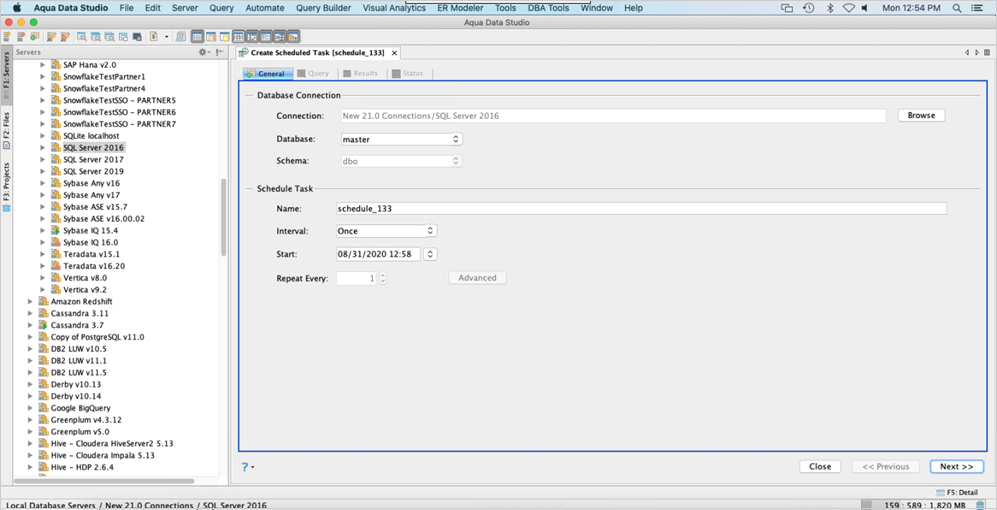Screen dimensions: 997x510
Task: Click the Servers panel vertical scrollbar
Action: [x=223, y=216]
